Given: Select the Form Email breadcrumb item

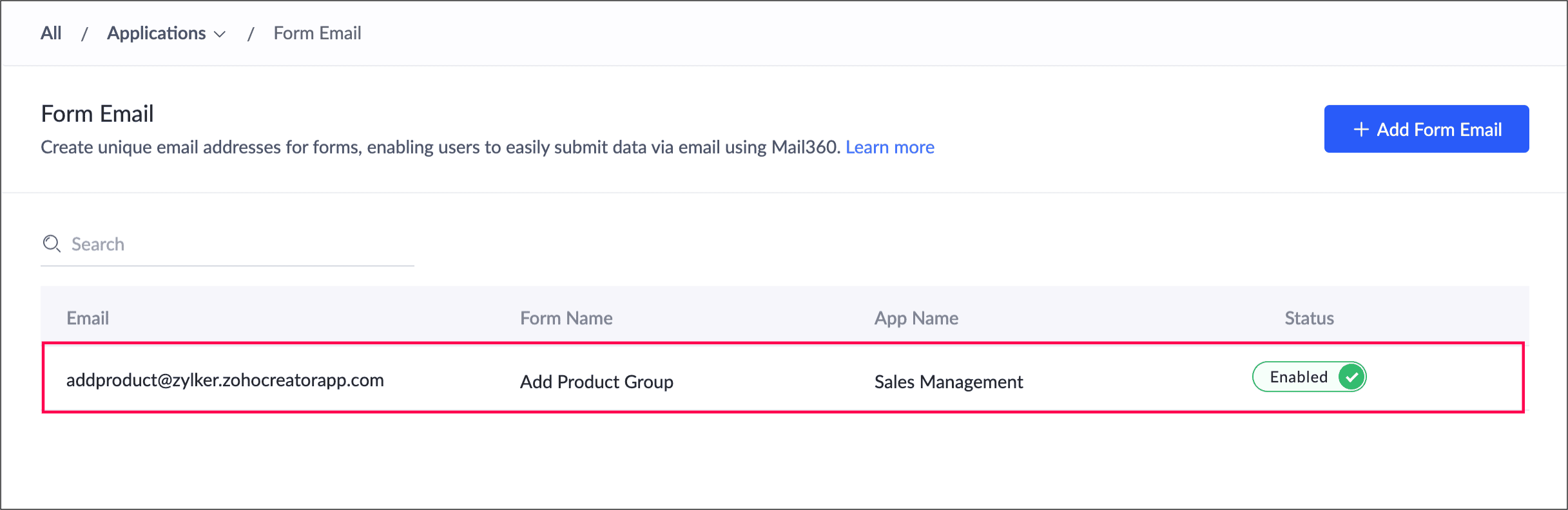Looking at the screenshot, I should 317,34.
